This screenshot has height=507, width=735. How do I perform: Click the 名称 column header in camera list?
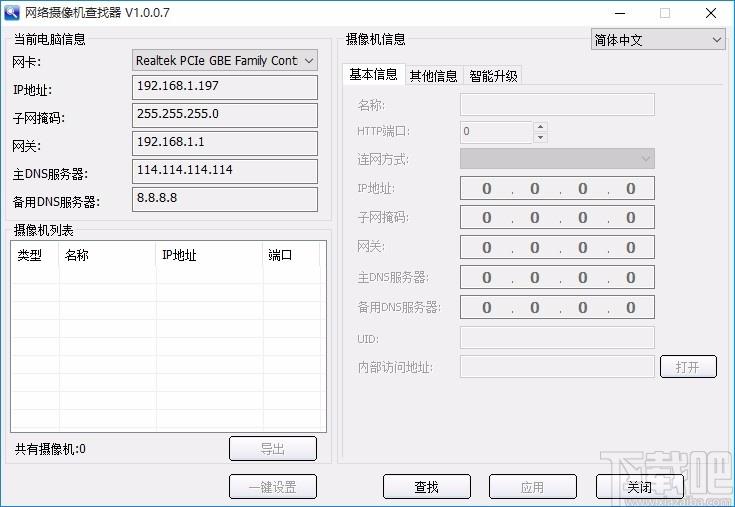pos(107,255)
